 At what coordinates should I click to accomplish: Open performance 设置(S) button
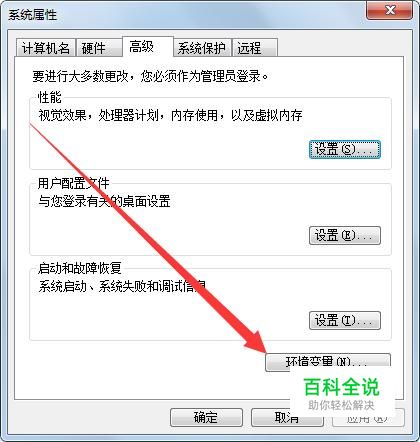[345, 149]
